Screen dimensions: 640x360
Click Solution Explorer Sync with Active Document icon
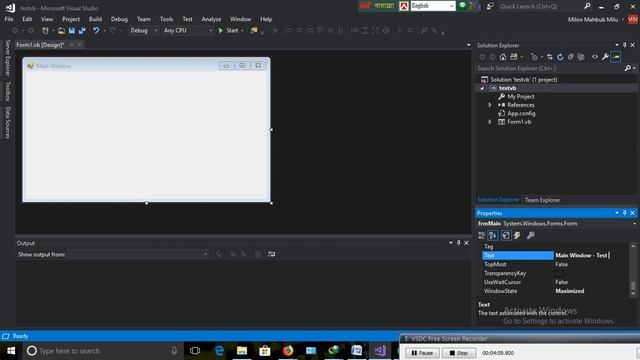pos(550,57)
